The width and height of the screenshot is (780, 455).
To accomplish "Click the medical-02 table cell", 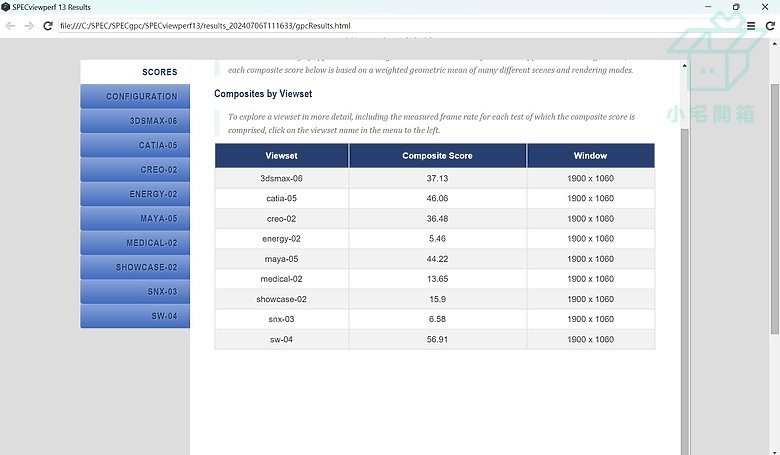I will 282,279.
